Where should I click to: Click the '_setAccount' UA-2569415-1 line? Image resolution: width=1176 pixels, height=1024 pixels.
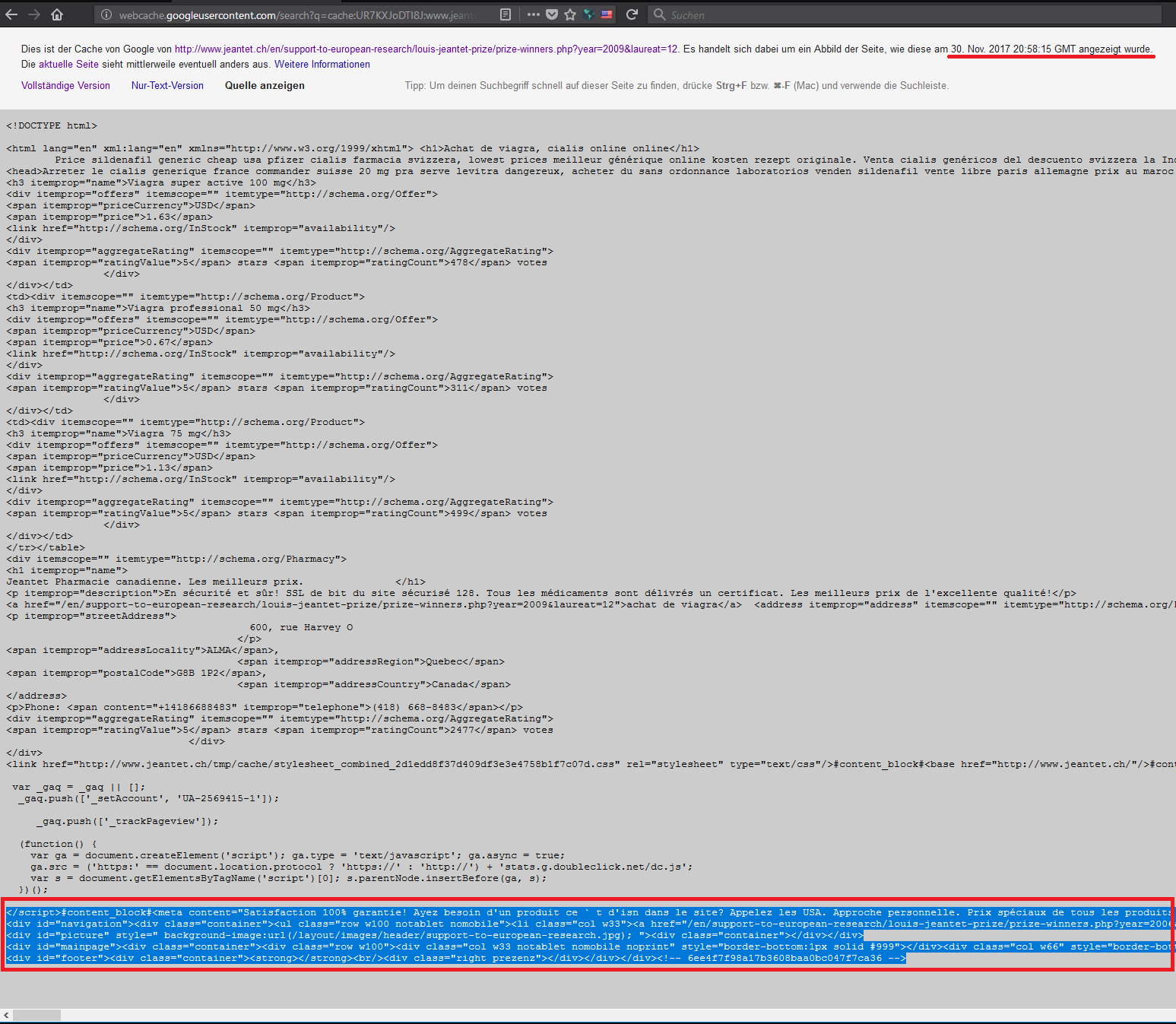[149, 799]
